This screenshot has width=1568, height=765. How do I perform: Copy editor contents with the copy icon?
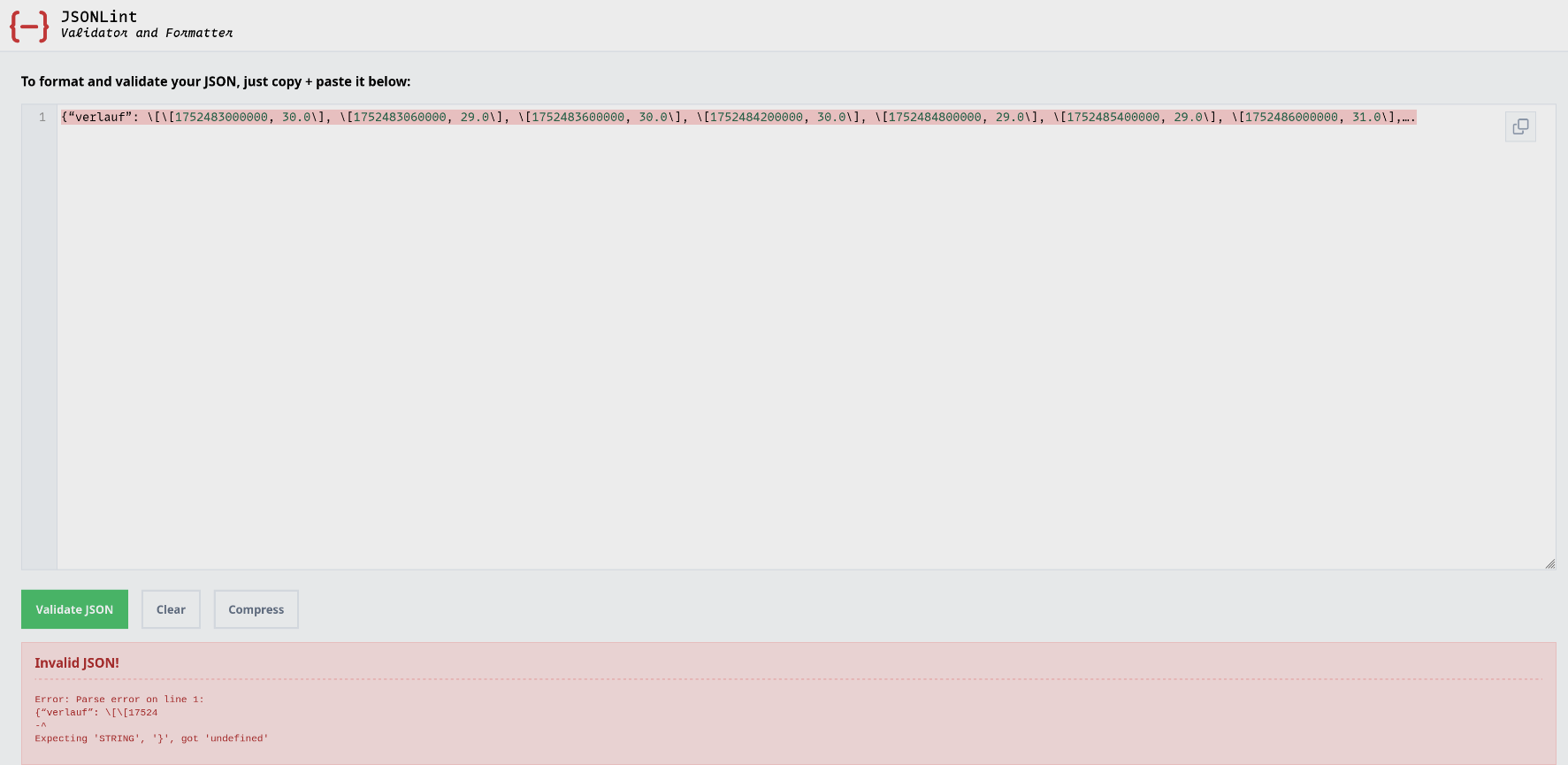point(1520,126)
